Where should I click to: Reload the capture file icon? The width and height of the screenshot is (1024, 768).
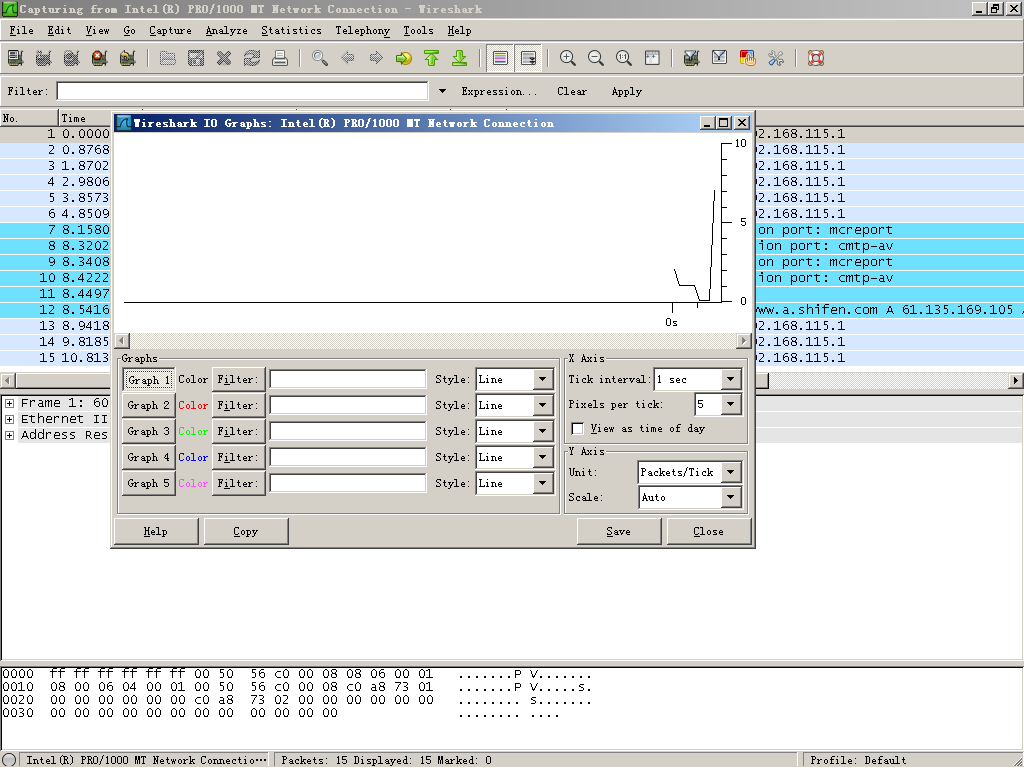click(252, 58)
